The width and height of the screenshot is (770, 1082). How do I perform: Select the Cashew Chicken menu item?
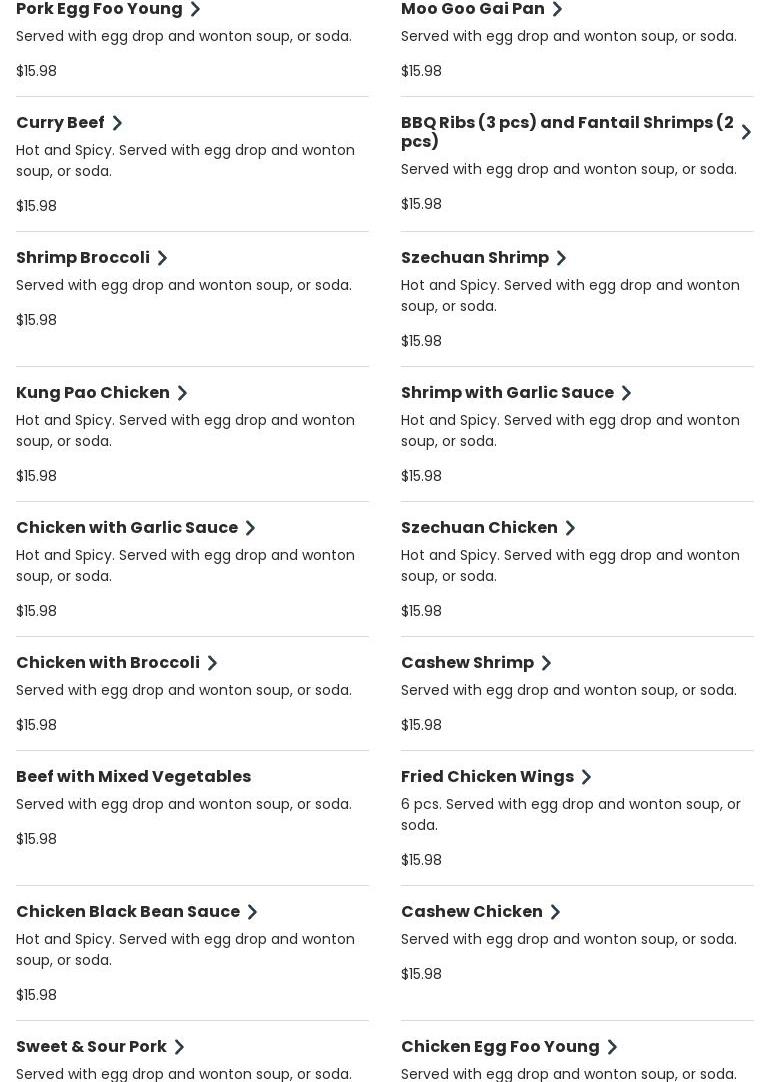pos(472,912)
